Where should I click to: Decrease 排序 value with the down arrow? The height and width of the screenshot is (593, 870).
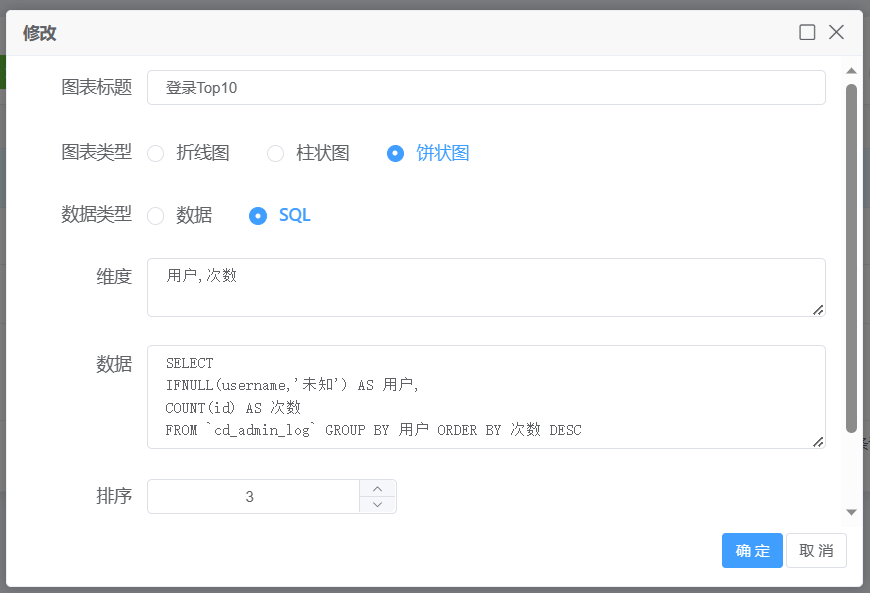377,505
